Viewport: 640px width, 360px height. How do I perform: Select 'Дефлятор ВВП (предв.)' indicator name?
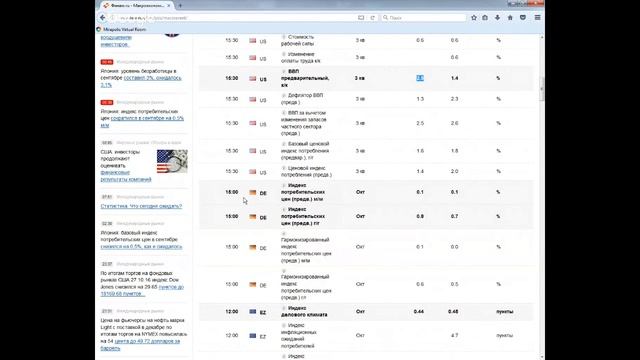tap(302, 99)
